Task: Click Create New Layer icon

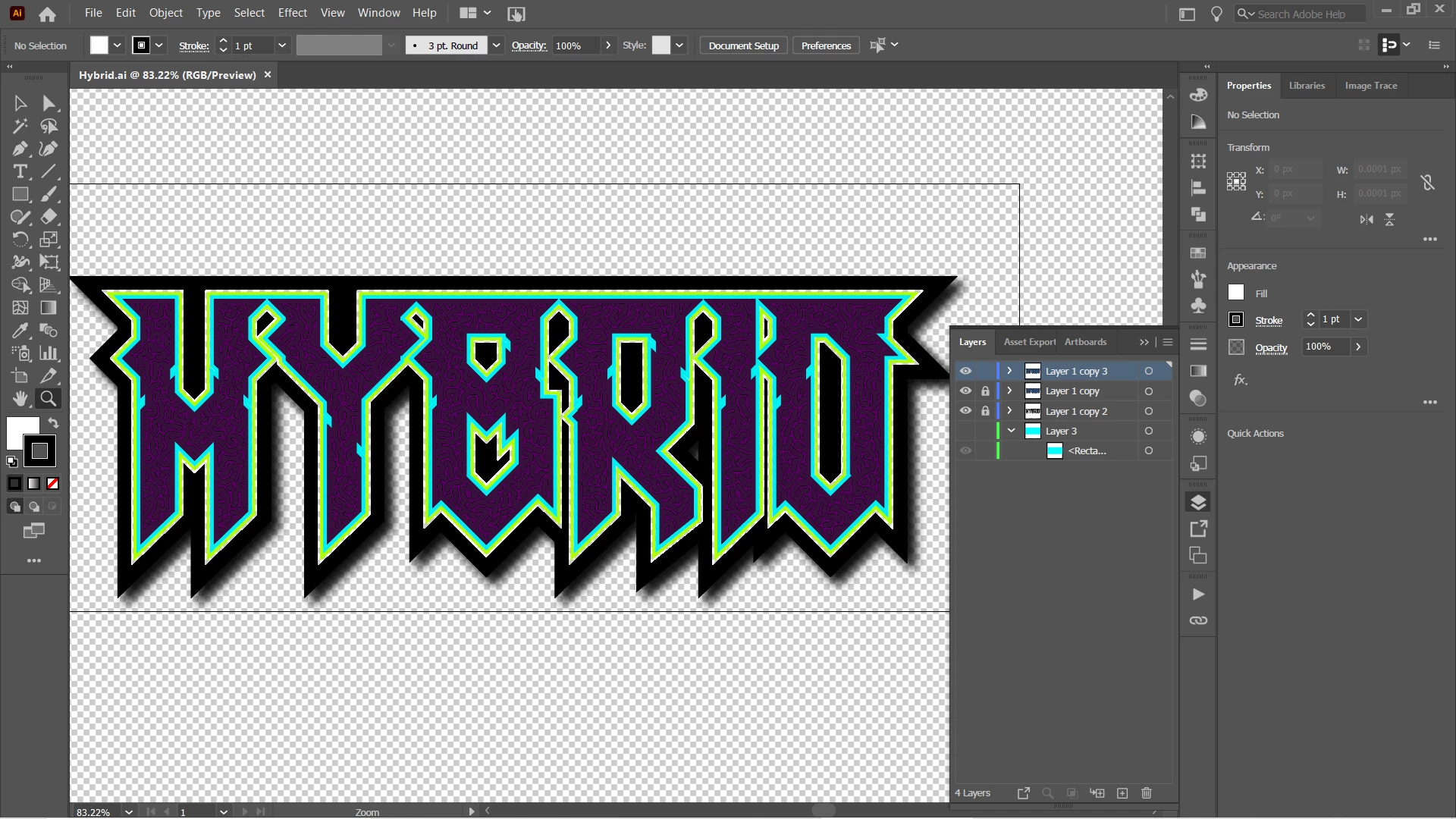Action: (x=1122, y=793)
